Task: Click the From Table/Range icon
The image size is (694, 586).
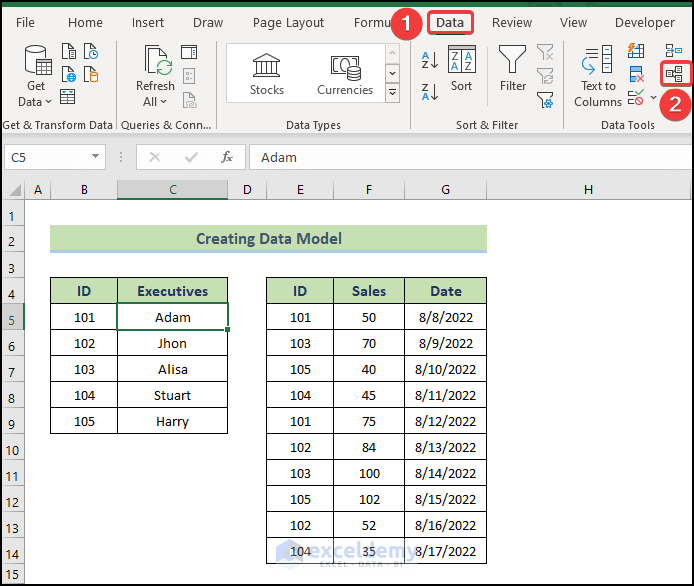Action: 68,97
